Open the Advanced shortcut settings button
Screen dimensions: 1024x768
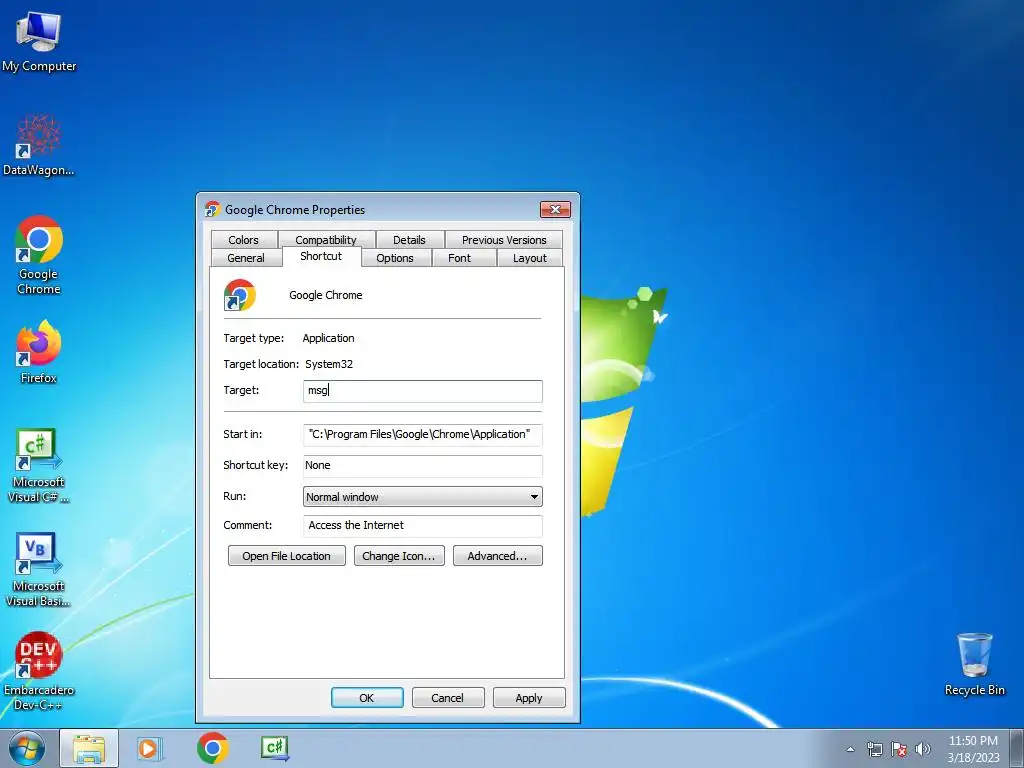(498, 556)
